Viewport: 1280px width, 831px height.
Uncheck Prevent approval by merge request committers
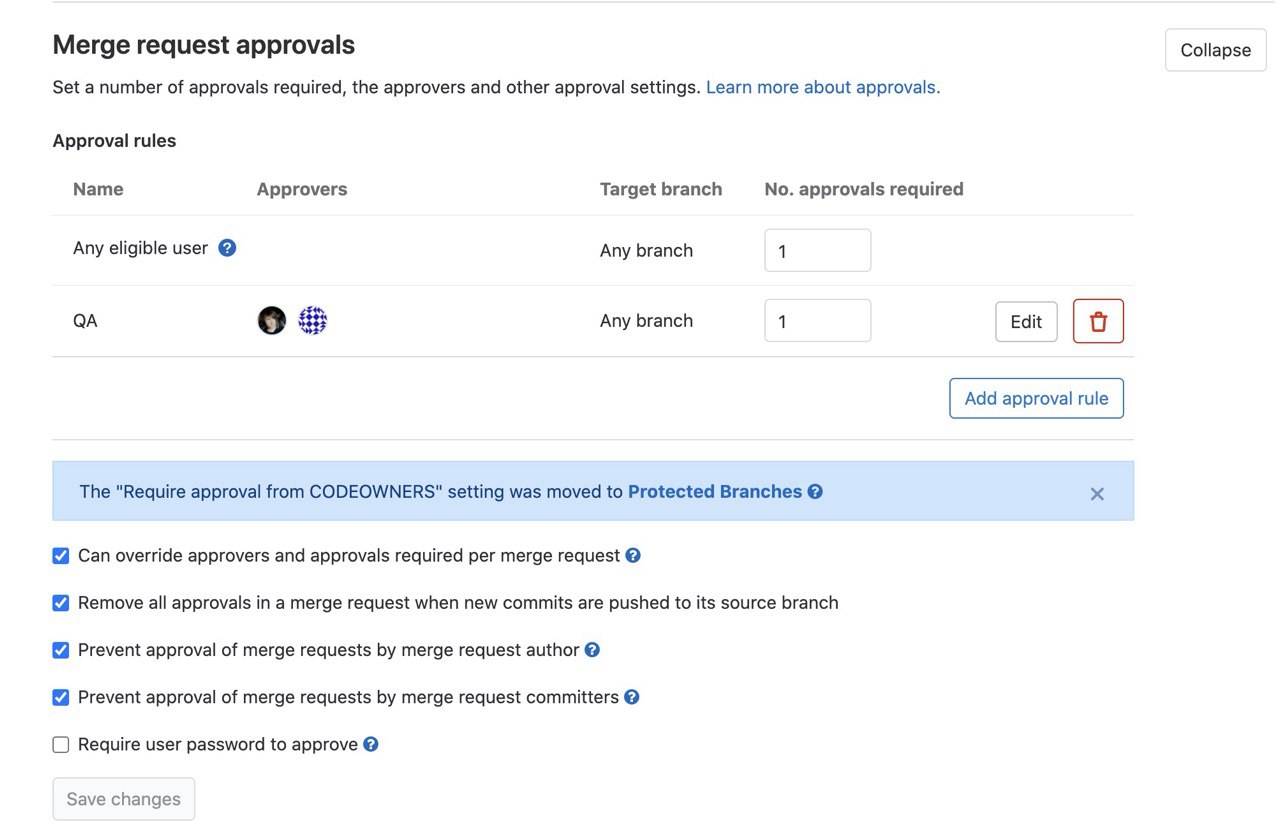[x=61, y=697]
